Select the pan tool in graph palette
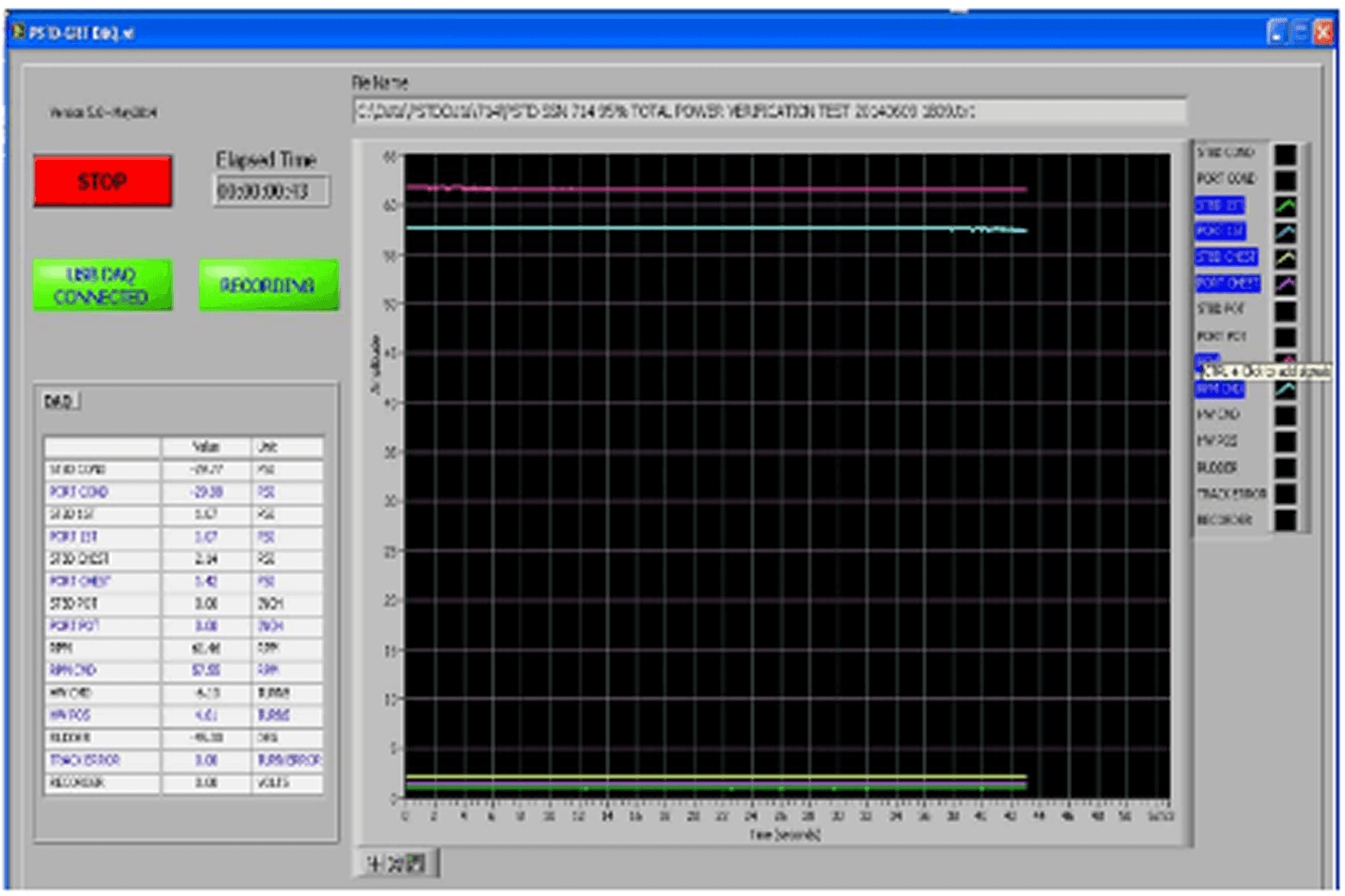The width and height of the screenshot is (1345, 896). pyautogui.click(x=416, y=863)
